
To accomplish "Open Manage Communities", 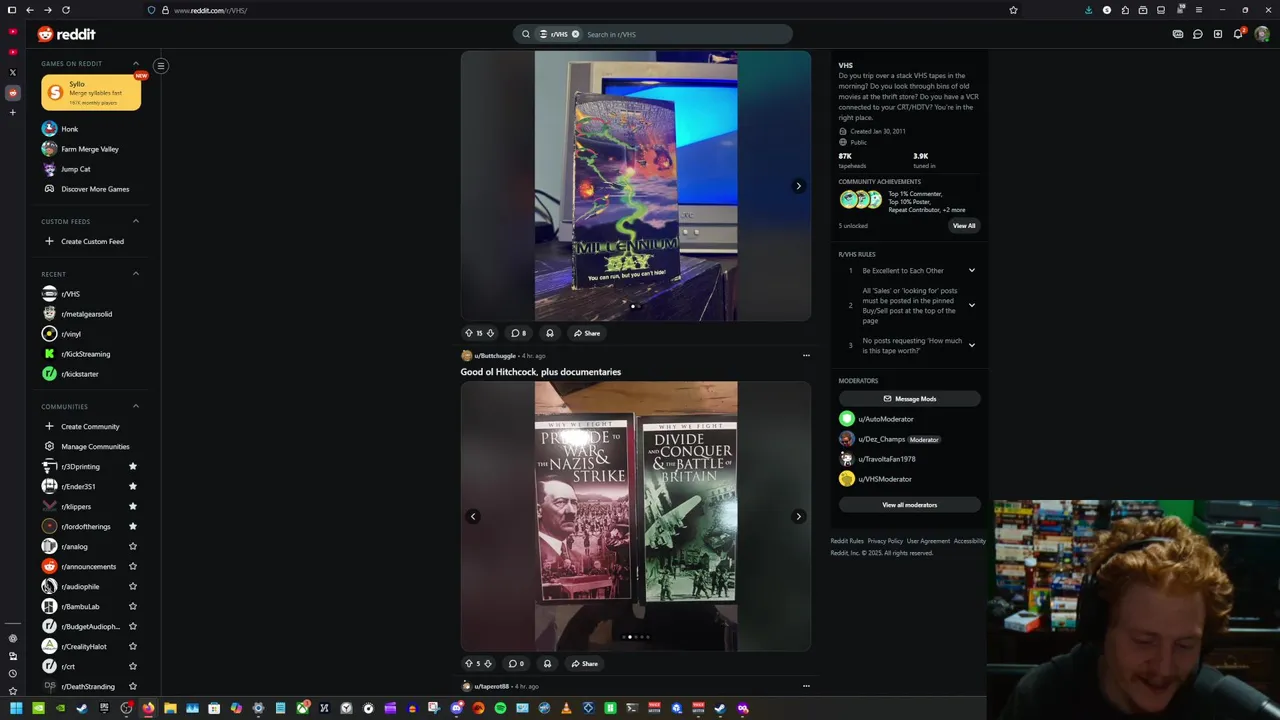I will pos(89,446).
